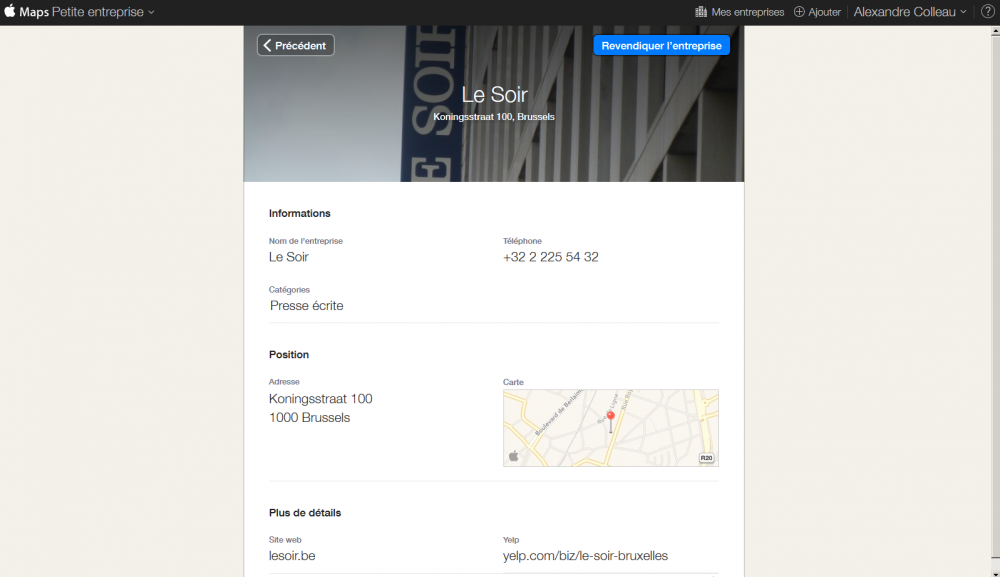Click the Plus de détails heading
The width and height of the screenshot is (1000, 577).
[x=305, y=513]
